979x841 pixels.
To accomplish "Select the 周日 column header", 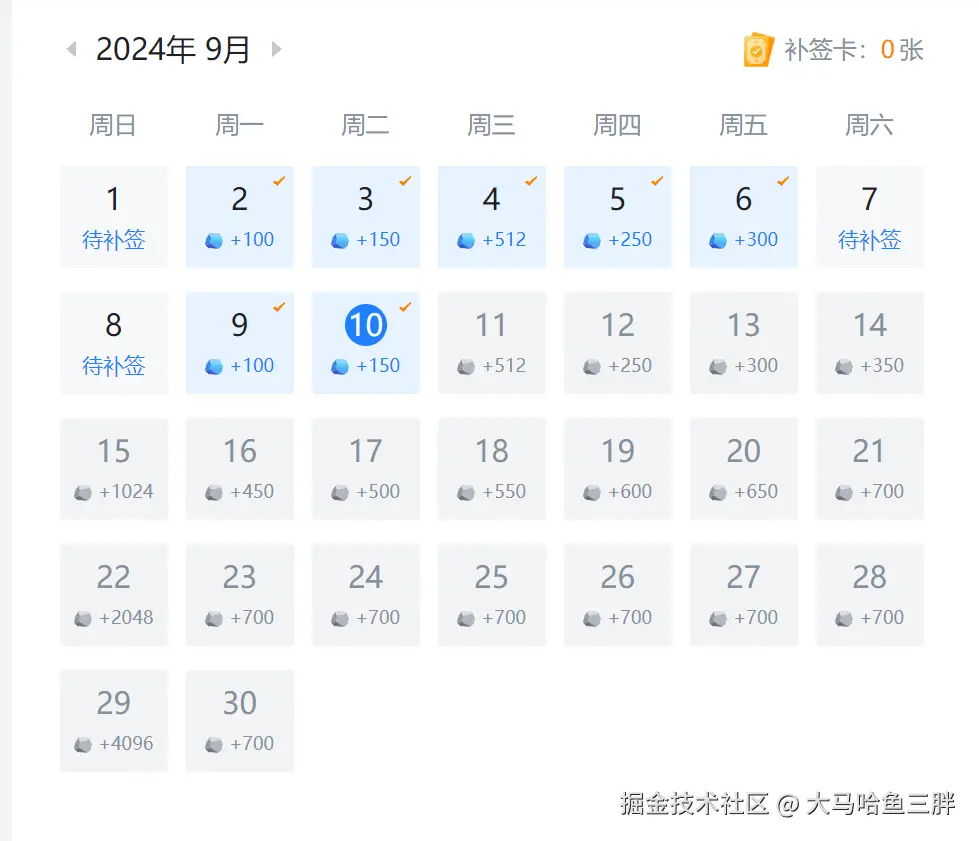I will [113, 124].
